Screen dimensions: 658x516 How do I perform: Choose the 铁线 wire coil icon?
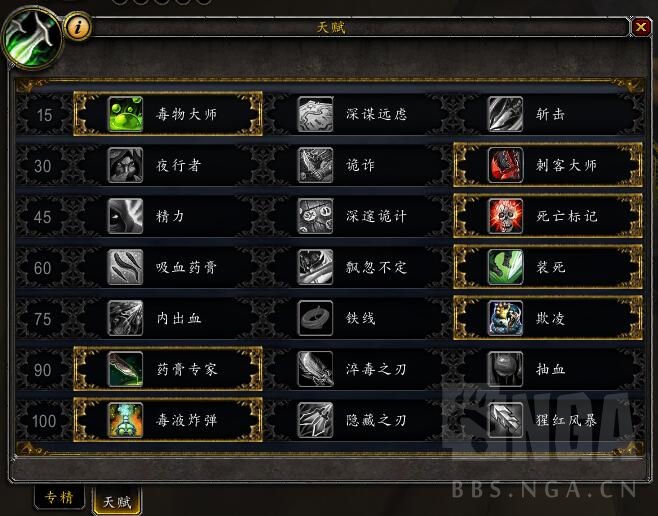tap(315, 318)
